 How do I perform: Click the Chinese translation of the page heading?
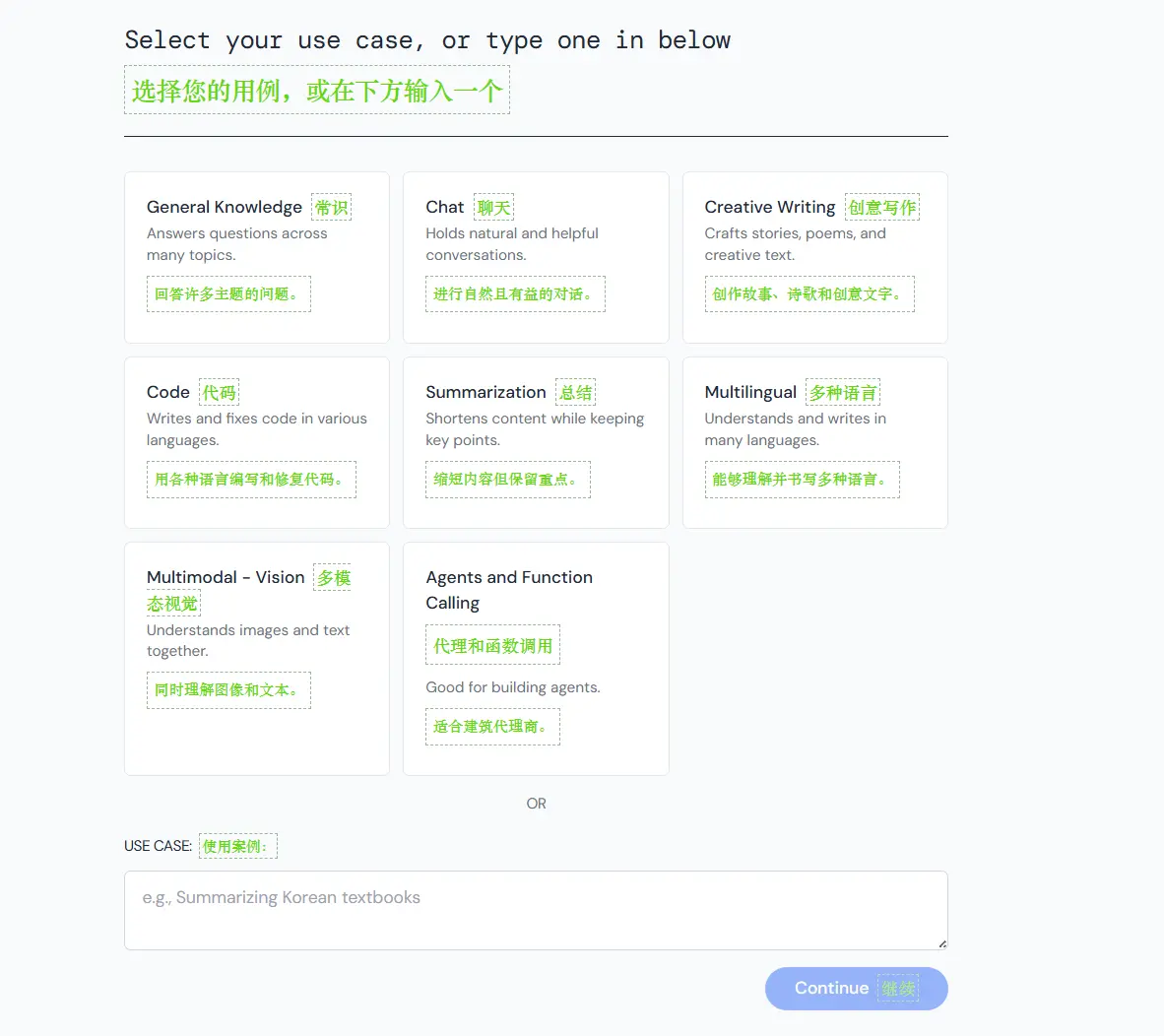pyautogui.click(x=317, y=91)
